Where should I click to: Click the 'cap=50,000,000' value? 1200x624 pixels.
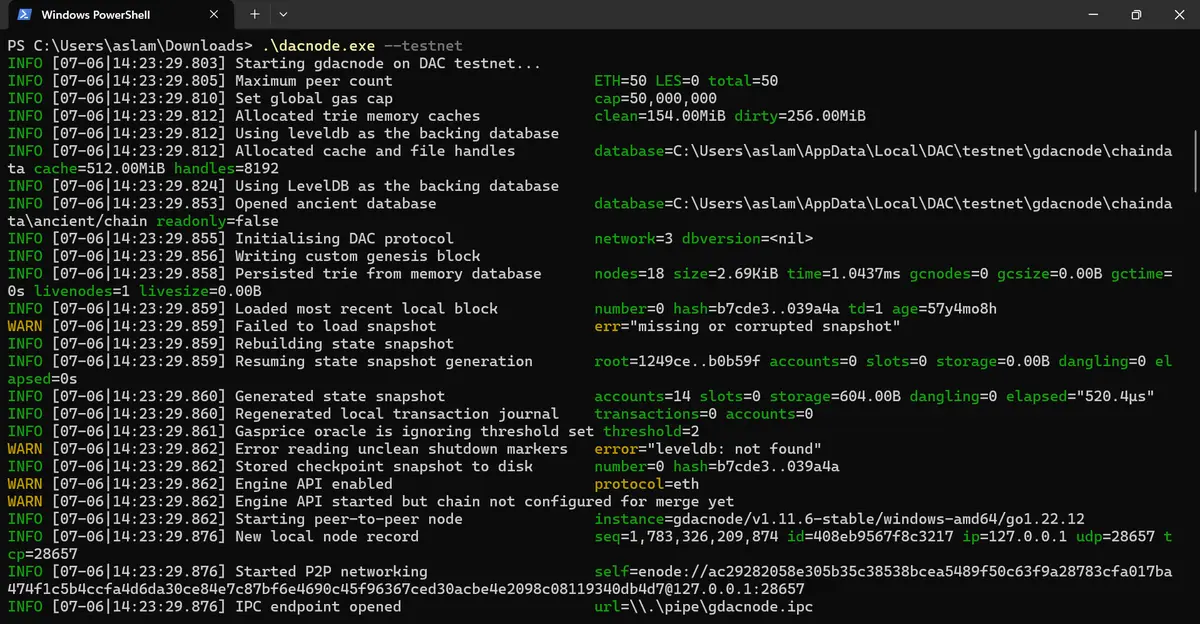click(x=656, y=98)
